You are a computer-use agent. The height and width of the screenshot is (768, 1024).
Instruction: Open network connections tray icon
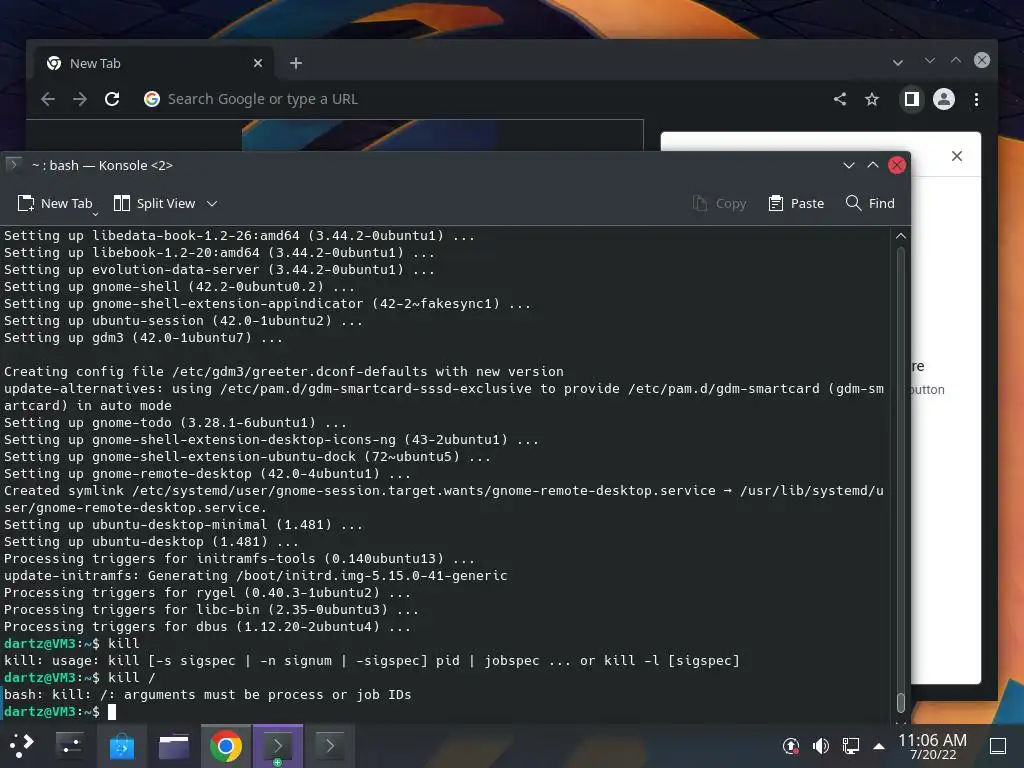coord(850,746)
